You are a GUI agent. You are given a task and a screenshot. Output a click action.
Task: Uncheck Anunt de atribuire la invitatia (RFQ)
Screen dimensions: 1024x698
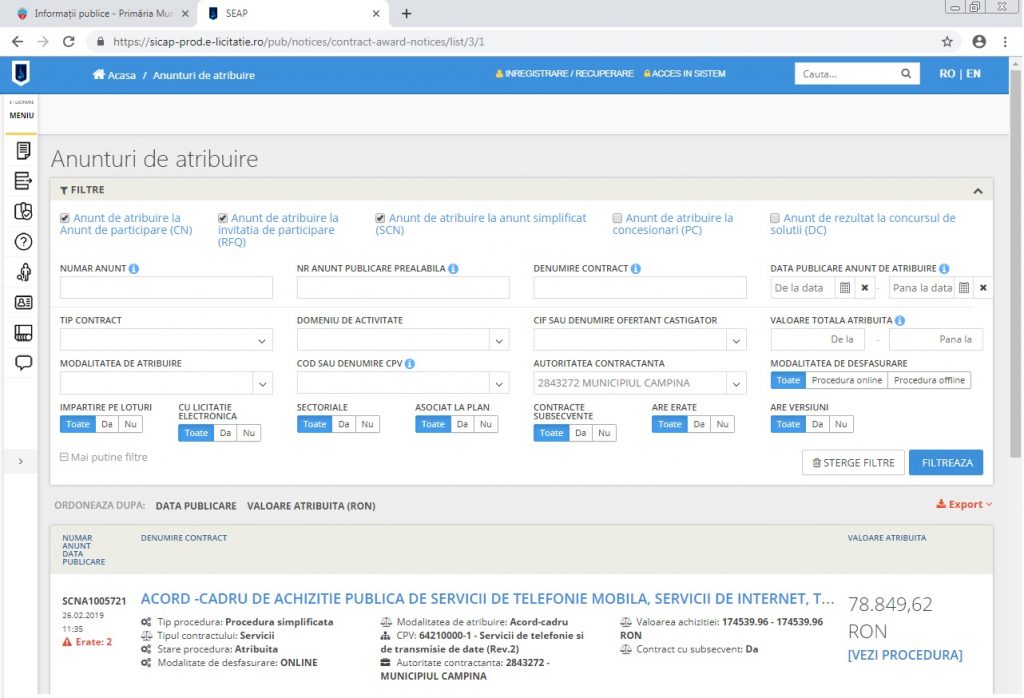[223, 218]
